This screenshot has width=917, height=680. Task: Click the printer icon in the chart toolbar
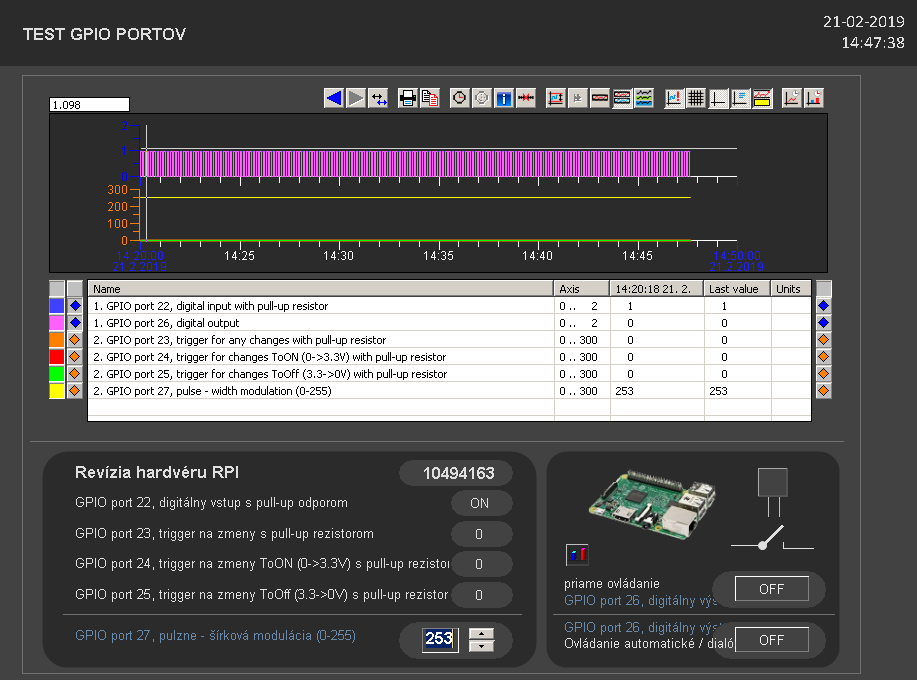[408, 98]
